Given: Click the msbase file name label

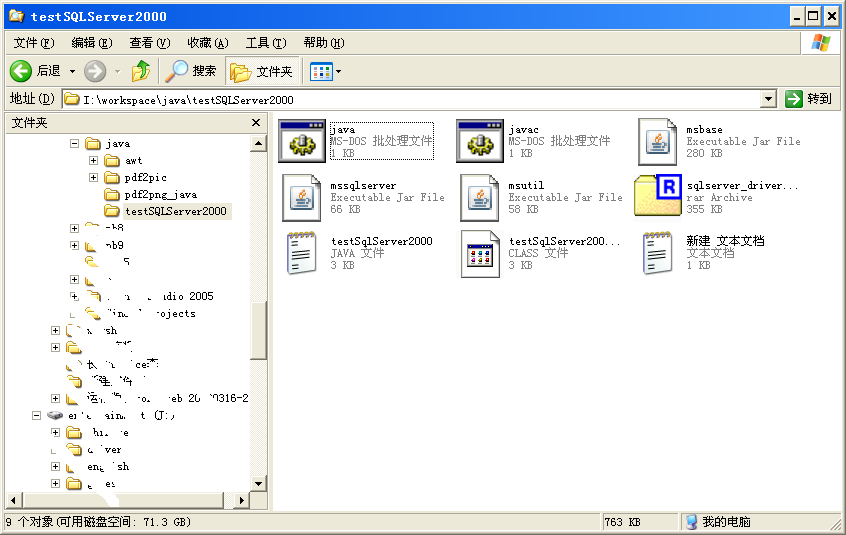Looking at the screenshot, I should (x=704, y=129).
